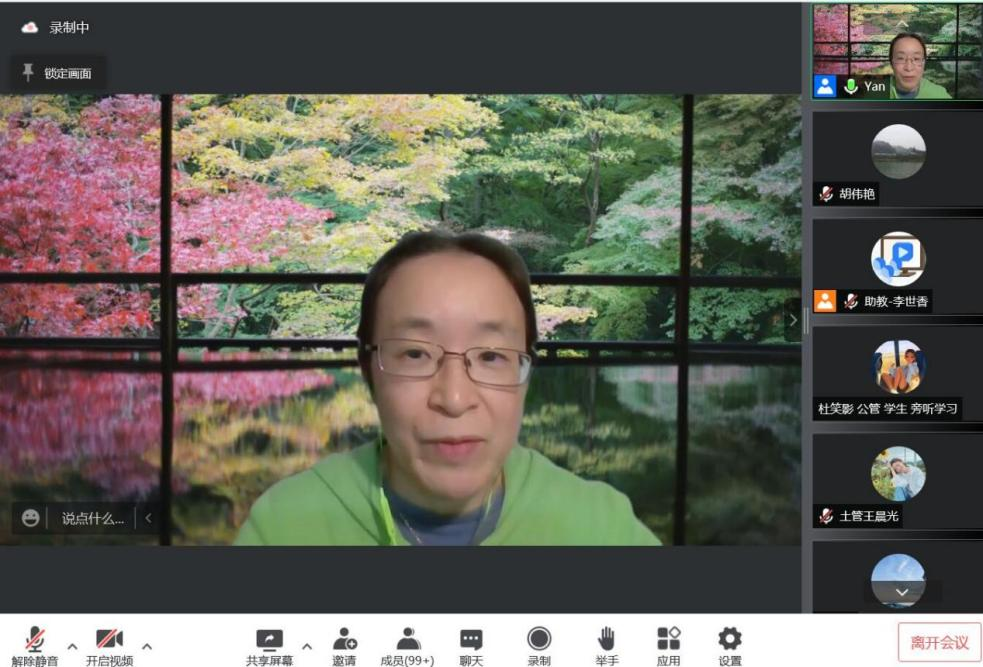
Task: Click the invite (邀请) icon
Action: tap(344, 640)
